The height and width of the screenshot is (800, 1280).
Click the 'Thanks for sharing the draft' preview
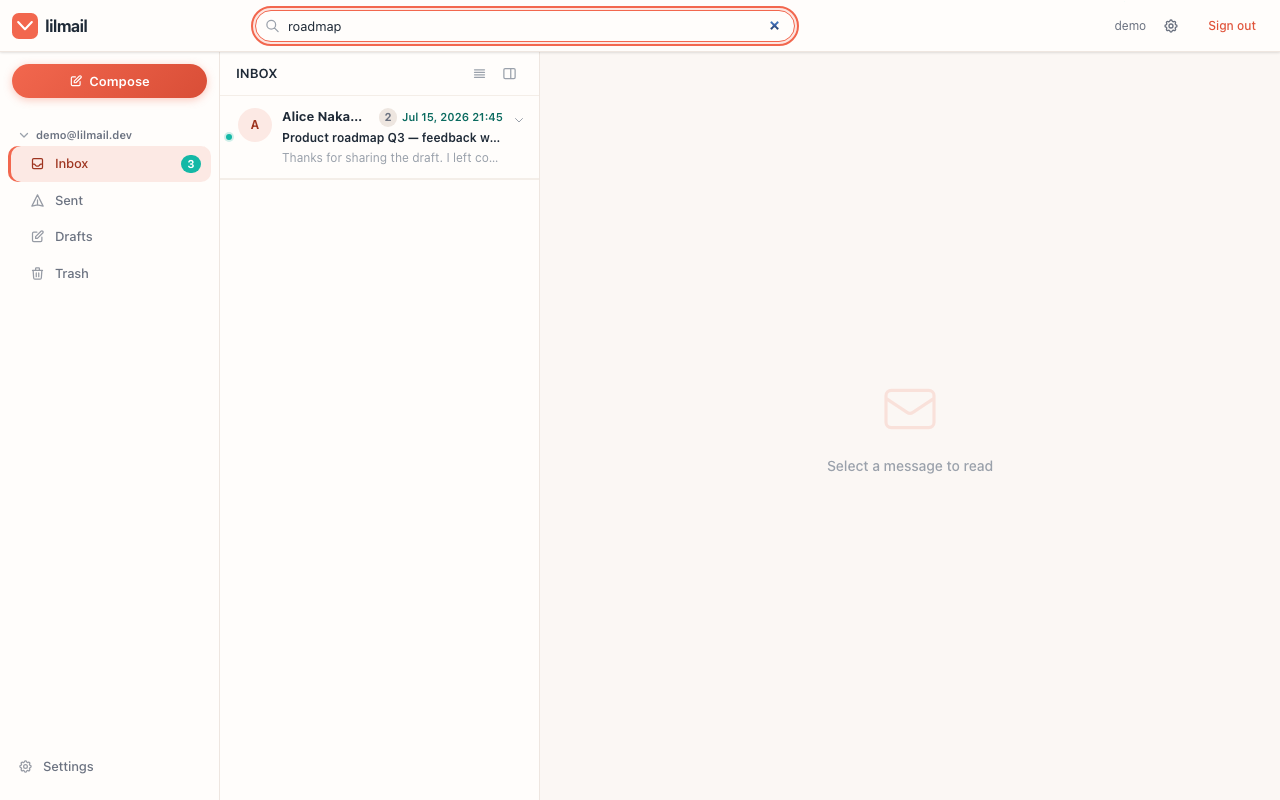tap(390, 158)
